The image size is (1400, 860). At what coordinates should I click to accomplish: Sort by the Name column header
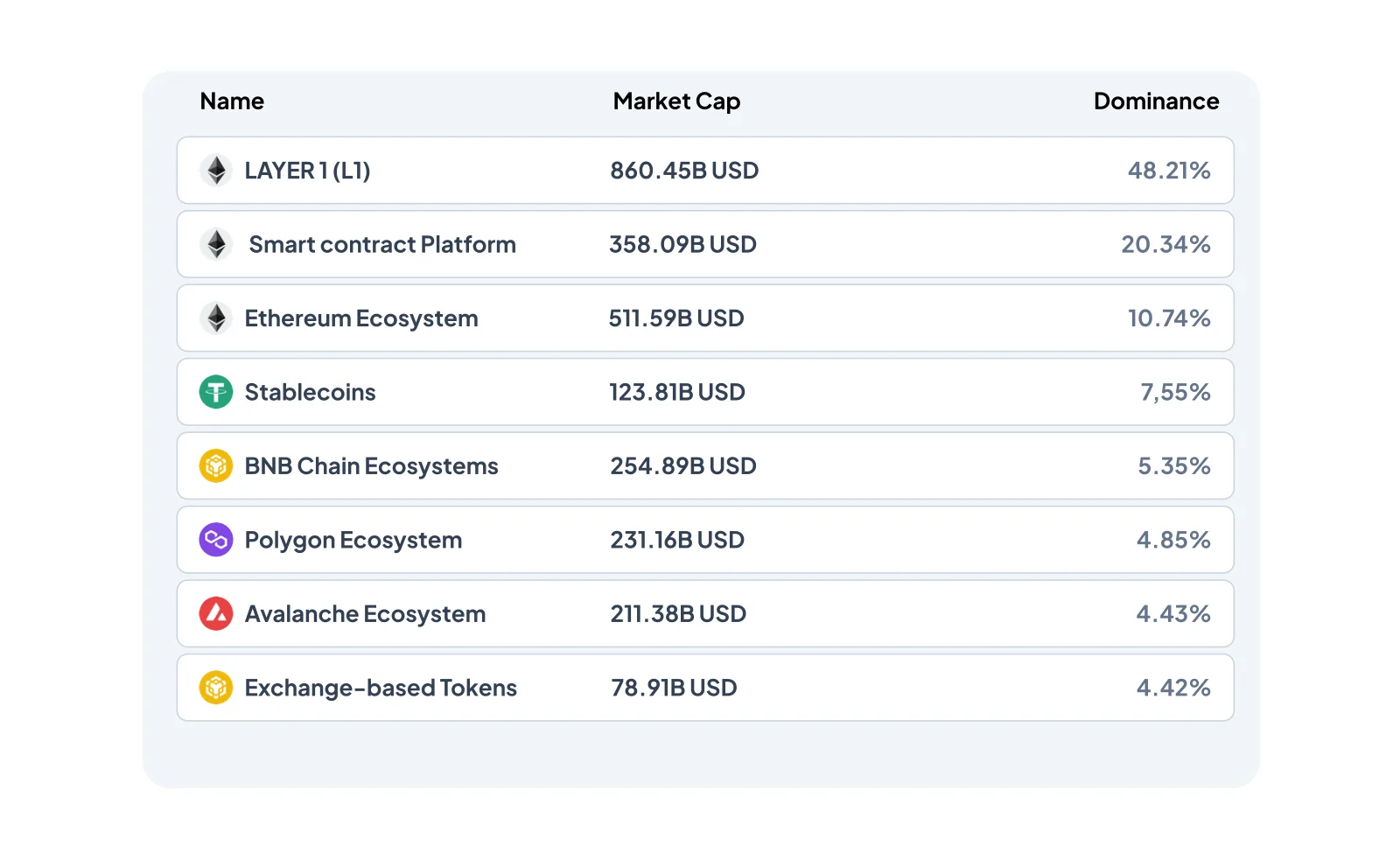pyautogui.click(x=232, y=101)
